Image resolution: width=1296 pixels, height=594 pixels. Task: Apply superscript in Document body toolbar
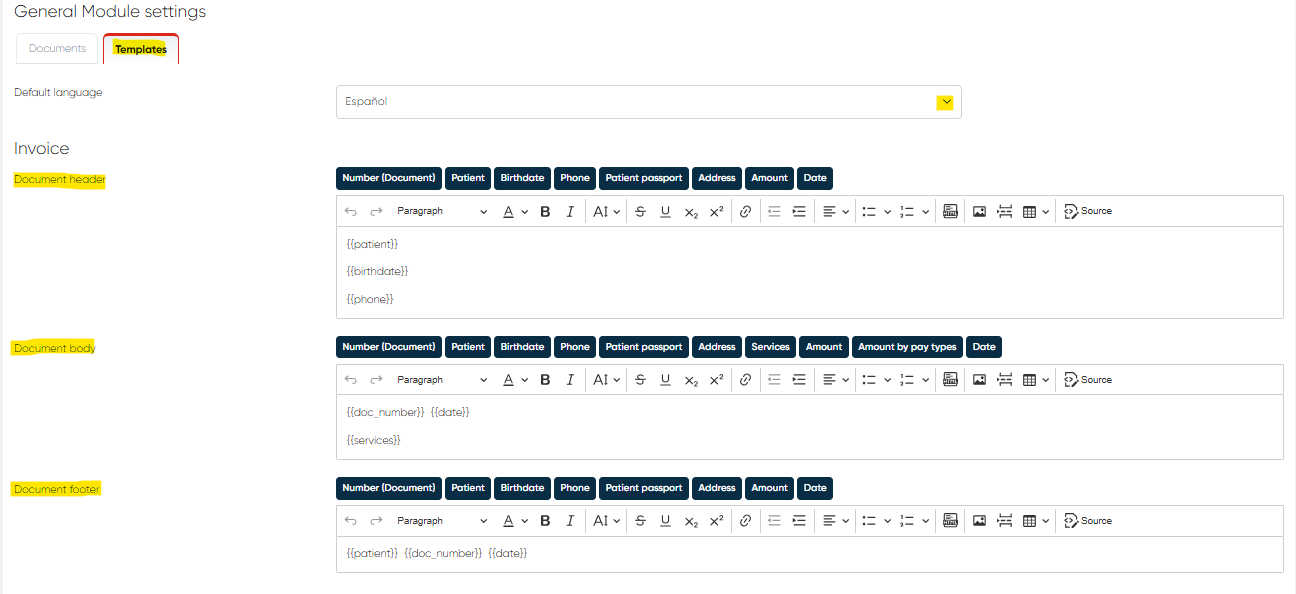pos(716,380)
